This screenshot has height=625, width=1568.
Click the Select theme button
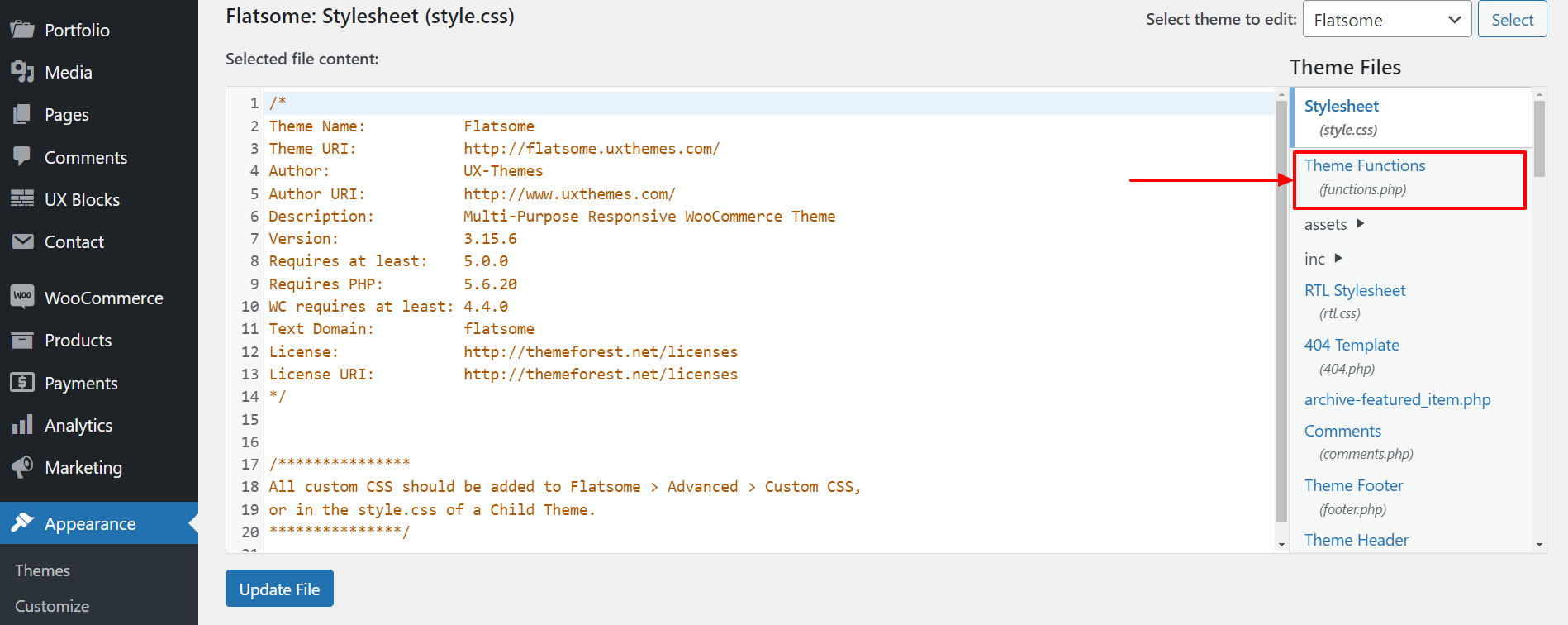pyautogui.click(x=1512, y=20)
